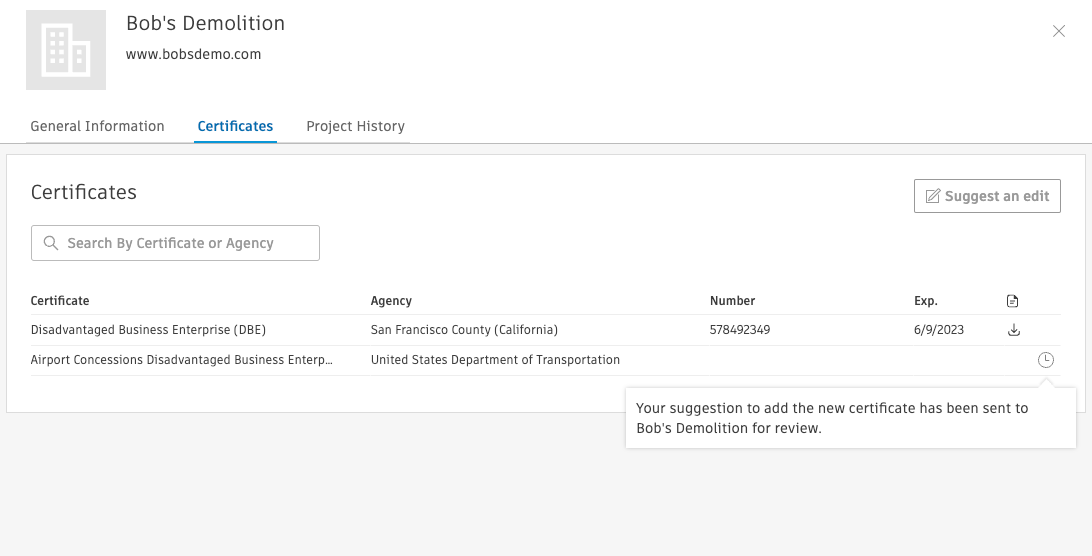Click the Certificate column header
Screen dimensions: 1092x556
[x=60, y=301]
